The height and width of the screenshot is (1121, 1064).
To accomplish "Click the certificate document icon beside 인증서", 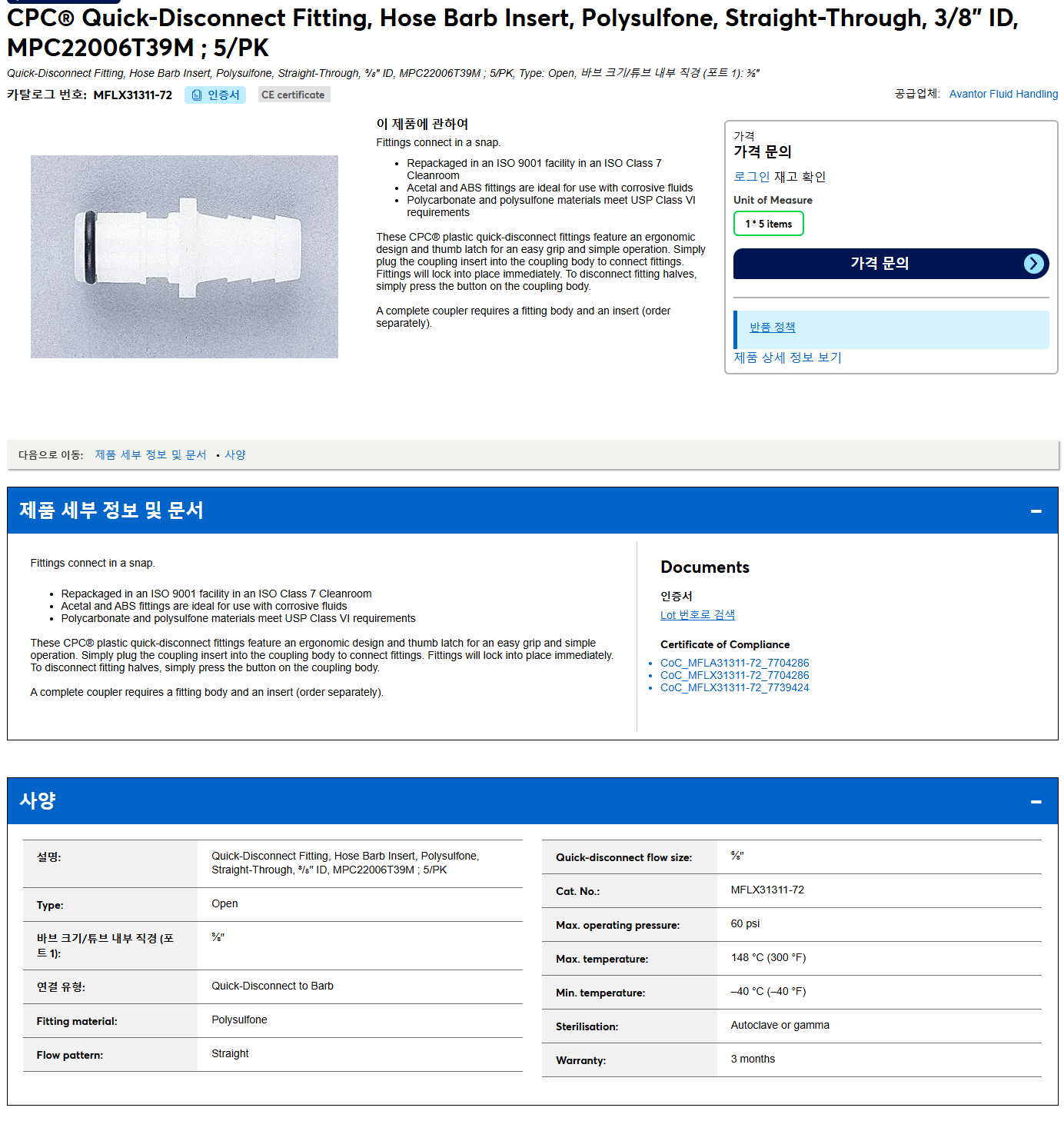I will pos(197,95).
